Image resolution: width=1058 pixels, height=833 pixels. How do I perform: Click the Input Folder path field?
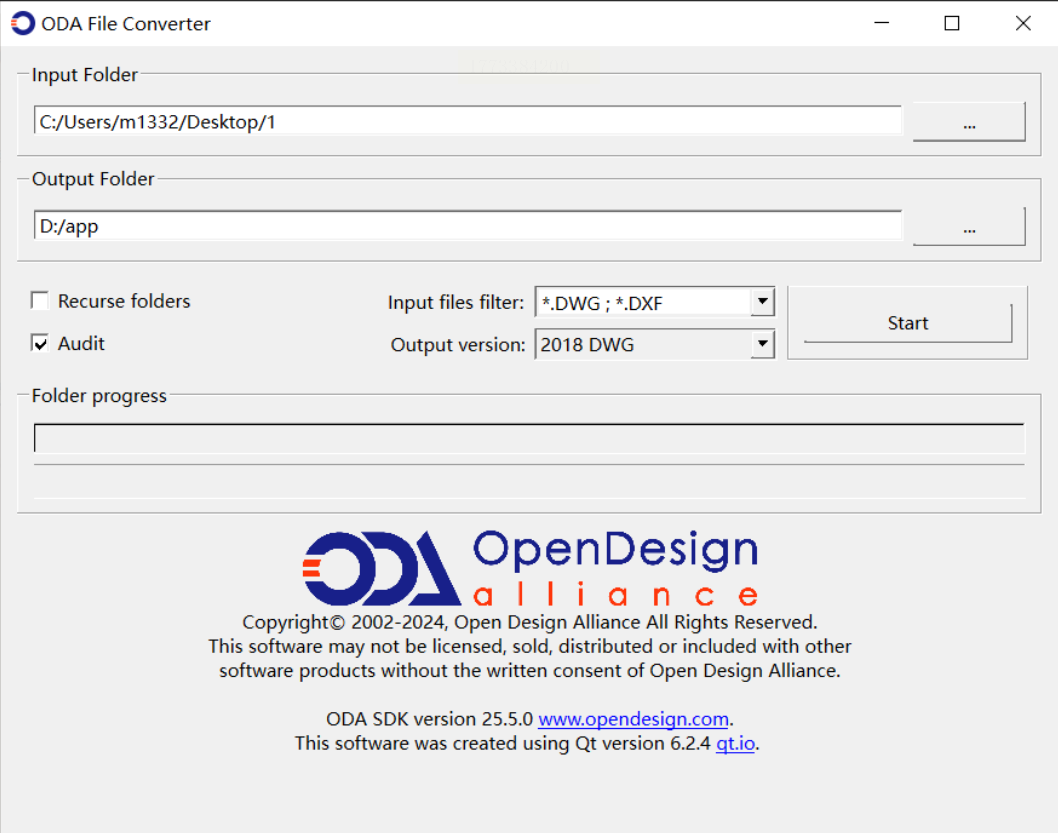[x=467, y=122]
